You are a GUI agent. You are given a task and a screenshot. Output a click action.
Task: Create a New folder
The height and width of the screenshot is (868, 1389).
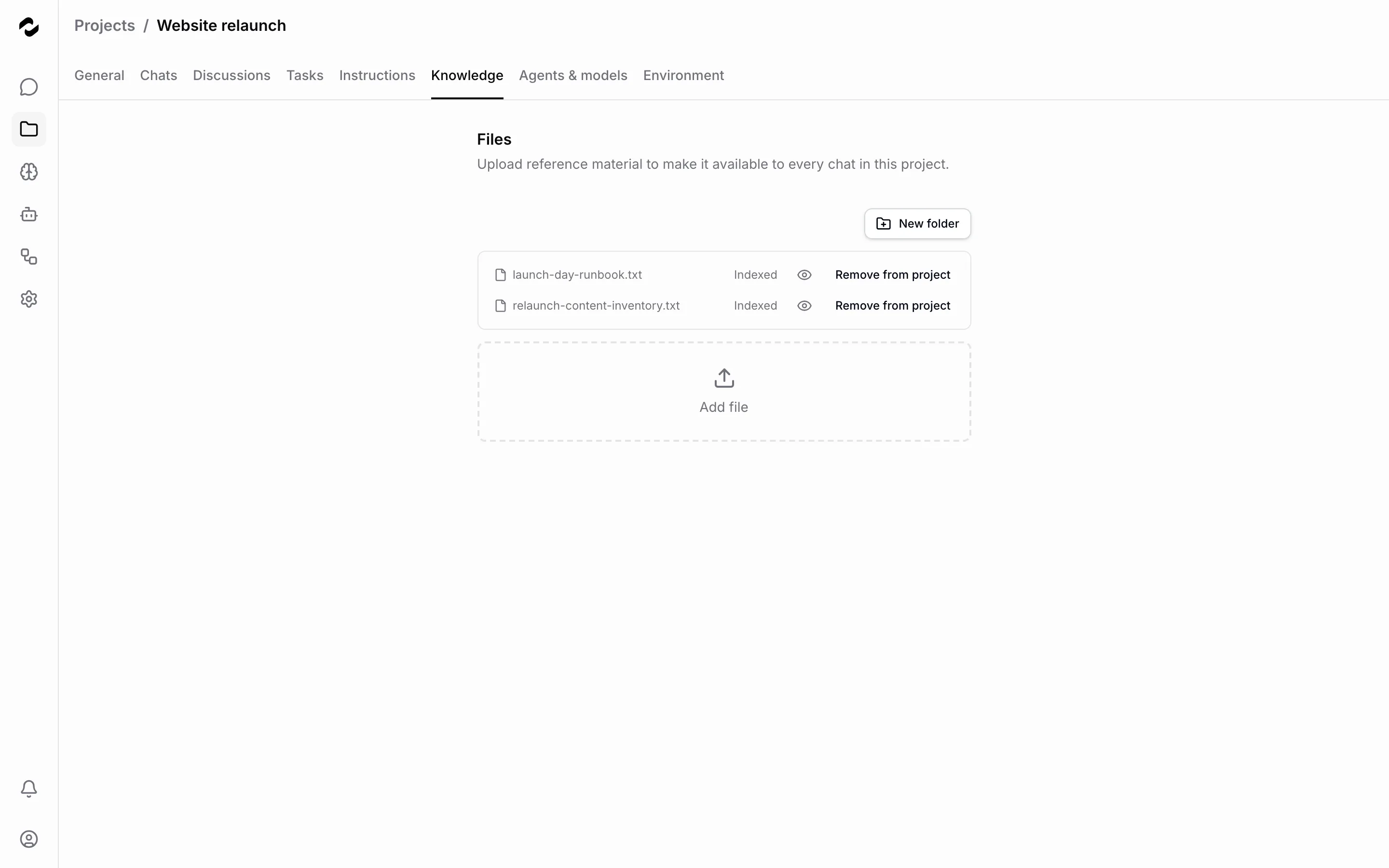[917, 224]
